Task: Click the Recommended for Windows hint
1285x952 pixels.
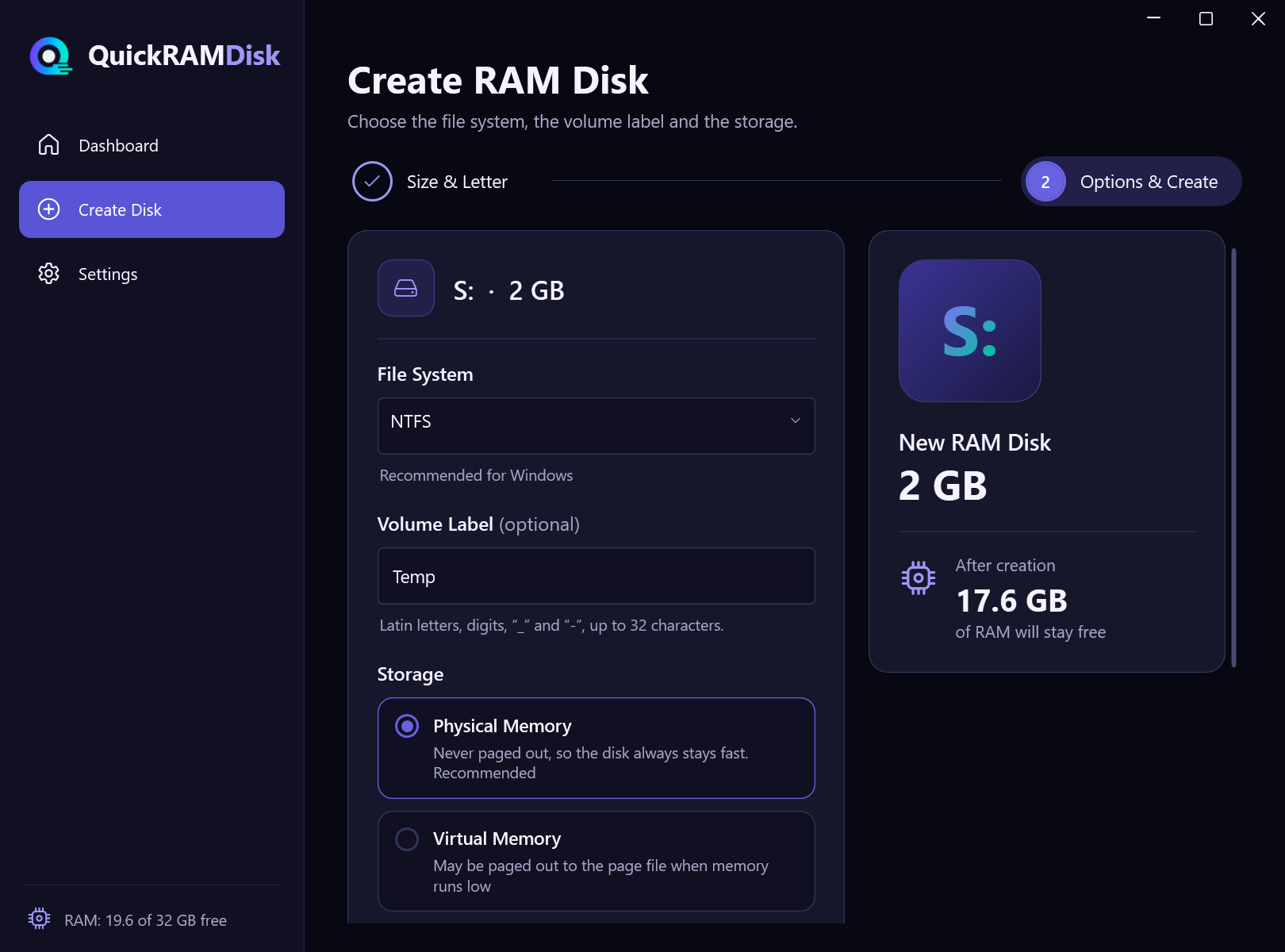Action: pos(476,475)
